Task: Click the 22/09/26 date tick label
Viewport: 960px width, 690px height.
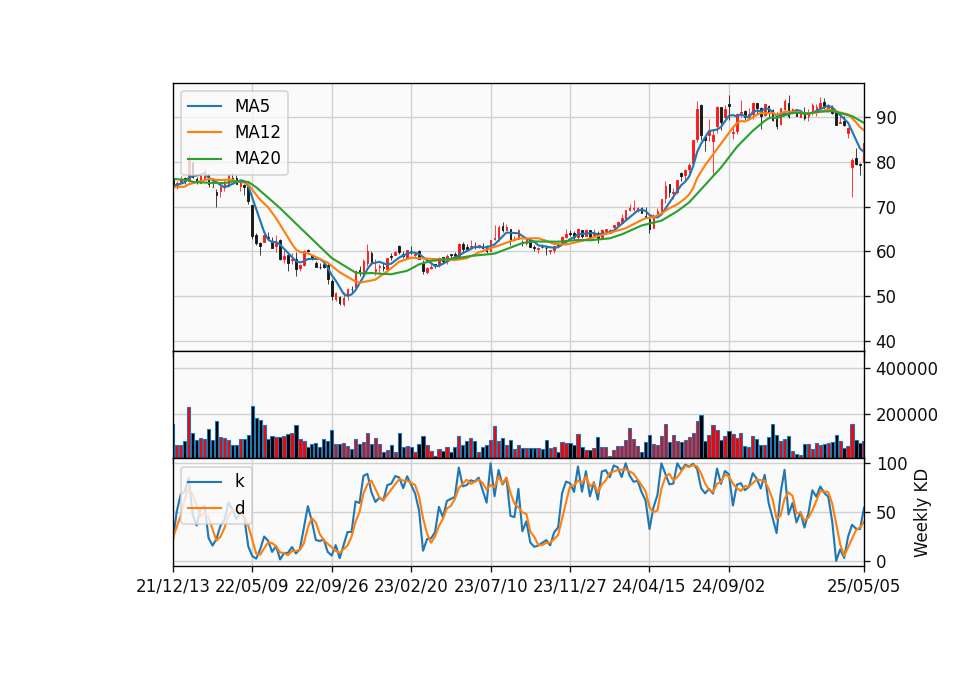Action: click(331, 586)
